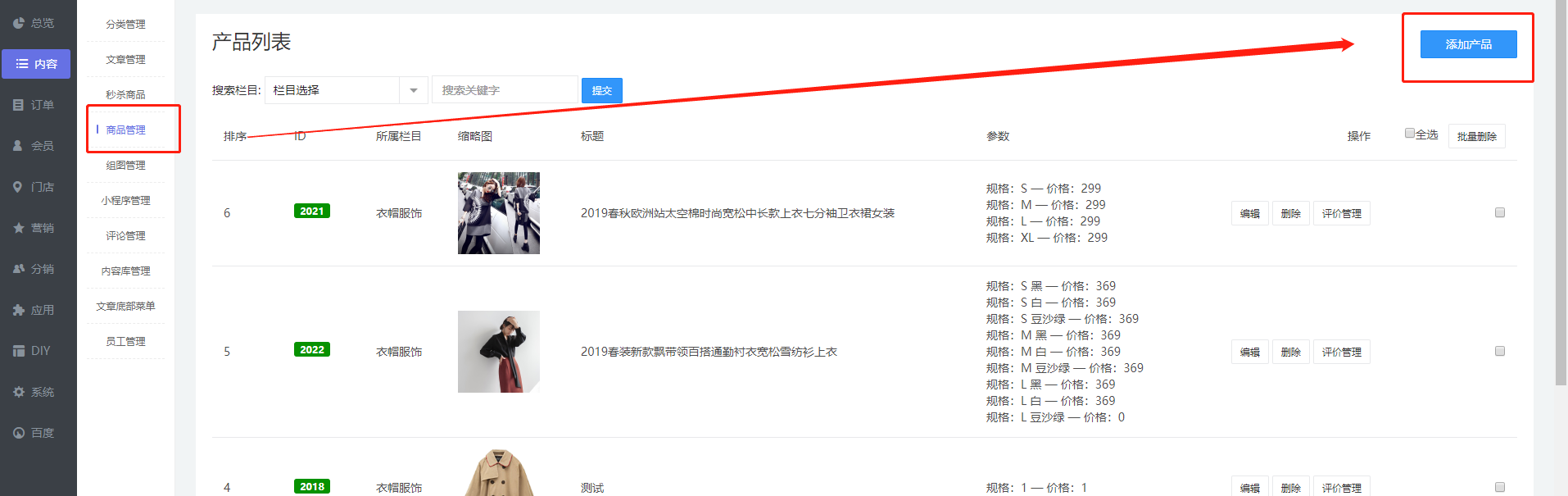
Task: Click the green 2022 ID badge
Action: (312, 349)
